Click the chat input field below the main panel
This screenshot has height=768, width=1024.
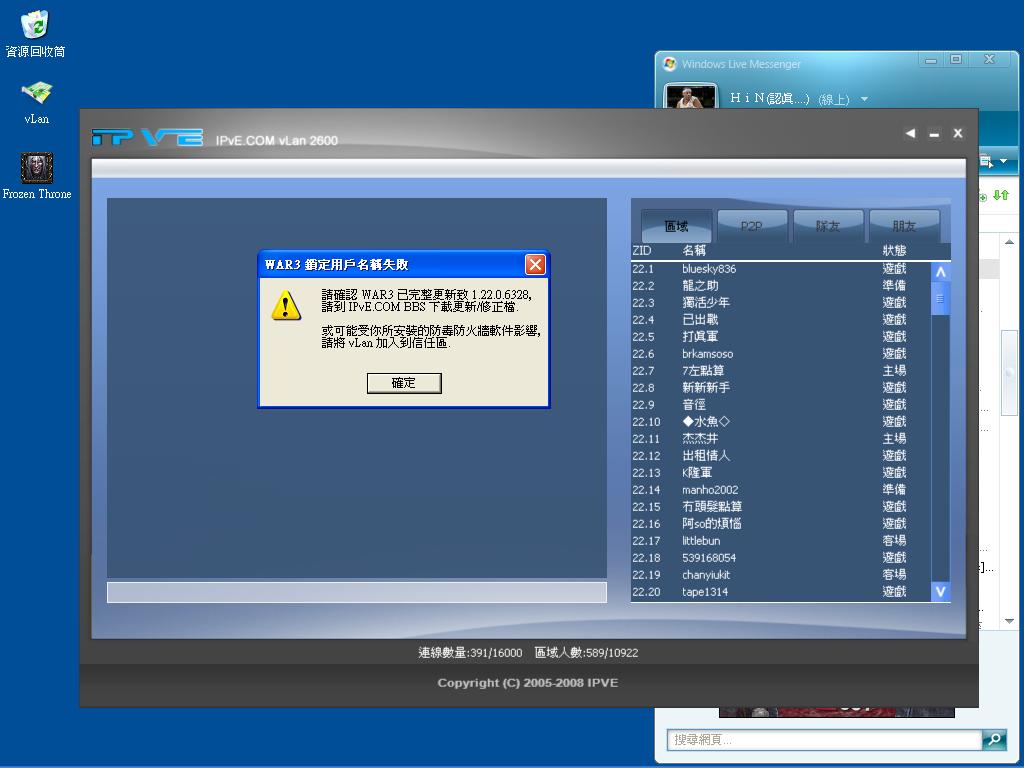(x=357, y=592)
